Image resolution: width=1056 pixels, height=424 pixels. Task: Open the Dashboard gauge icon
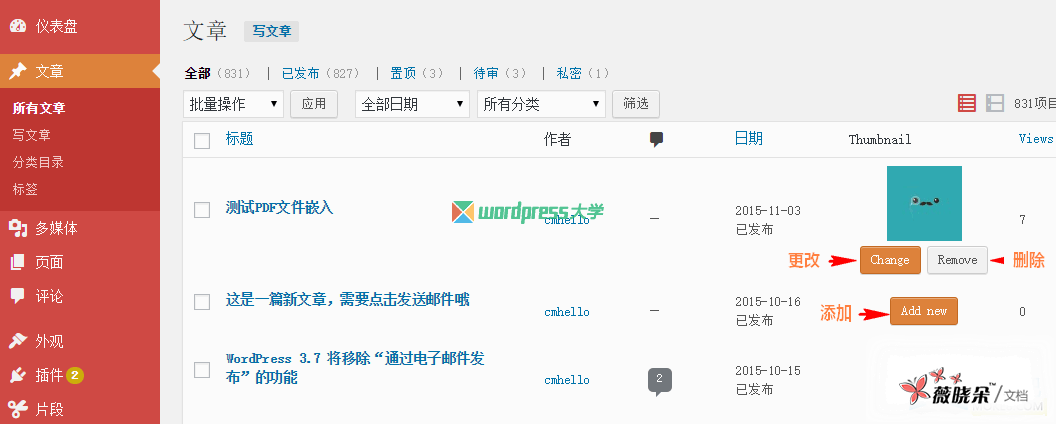click(x=18, y=26)
